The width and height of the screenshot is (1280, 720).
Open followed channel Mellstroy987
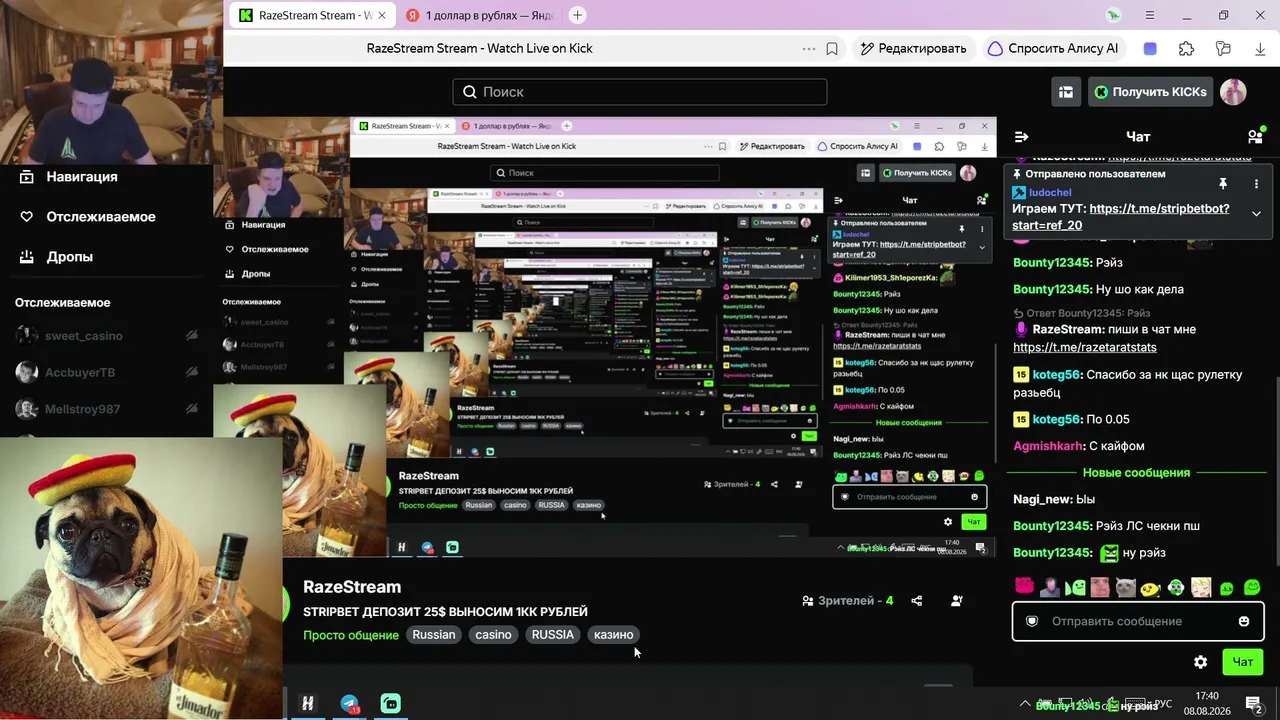[x=107, y=409]
